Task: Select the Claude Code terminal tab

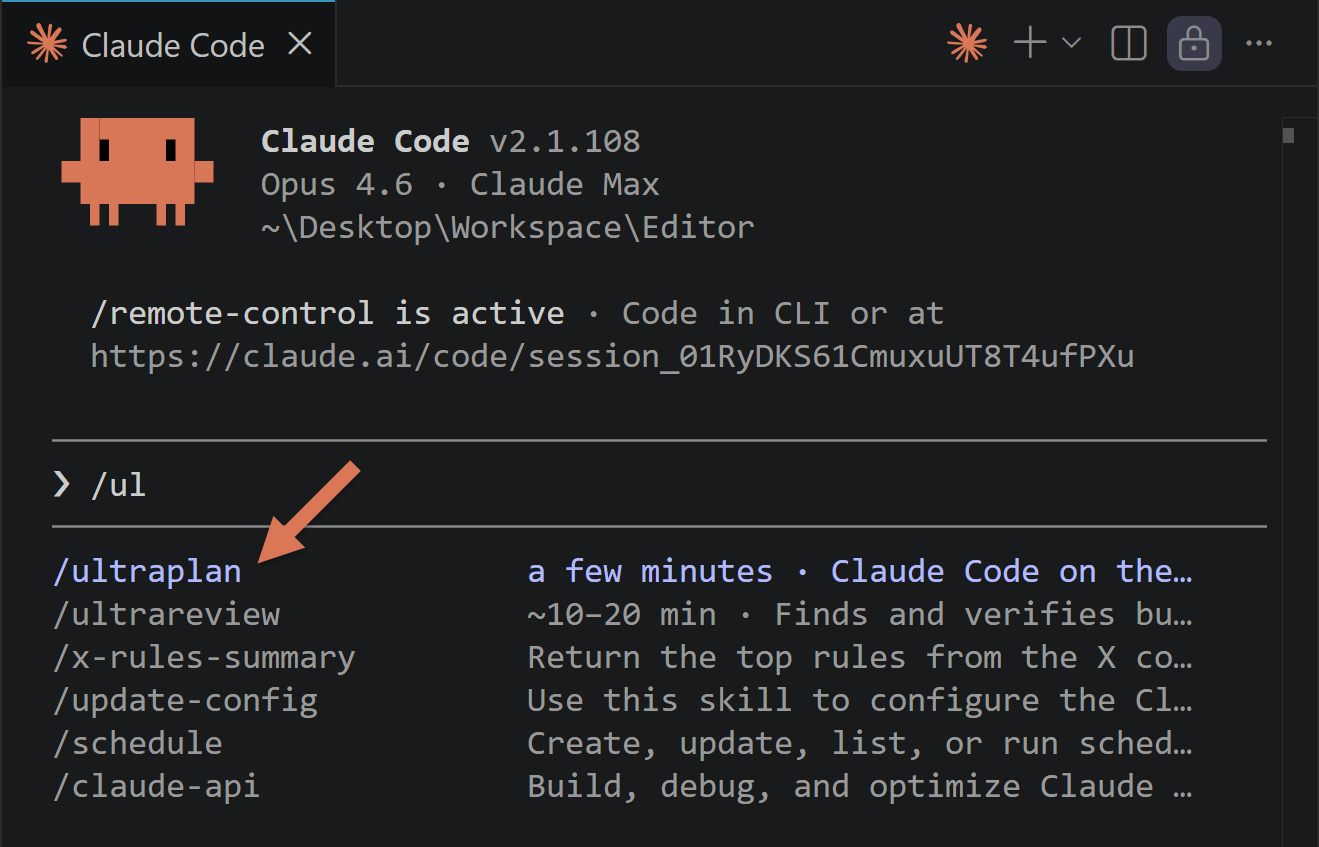Action: [x=173, y=44]
